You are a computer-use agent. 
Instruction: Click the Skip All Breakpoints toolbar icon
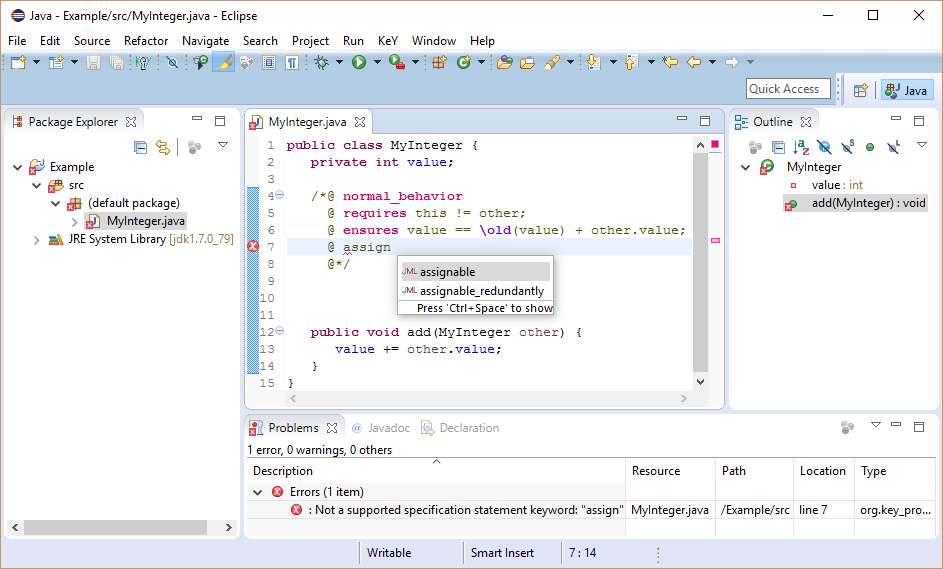(172, 62)
